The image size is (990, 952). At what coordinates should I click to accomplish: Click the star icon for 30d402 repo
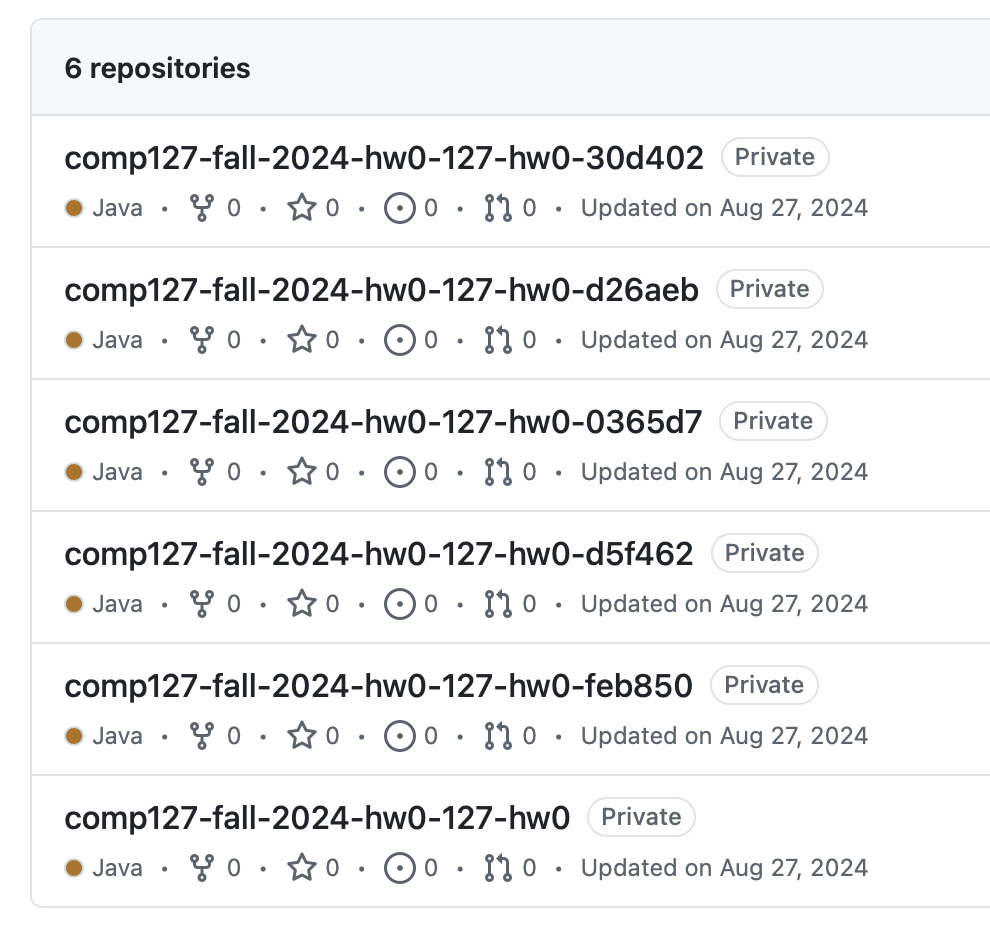[301, 208]
